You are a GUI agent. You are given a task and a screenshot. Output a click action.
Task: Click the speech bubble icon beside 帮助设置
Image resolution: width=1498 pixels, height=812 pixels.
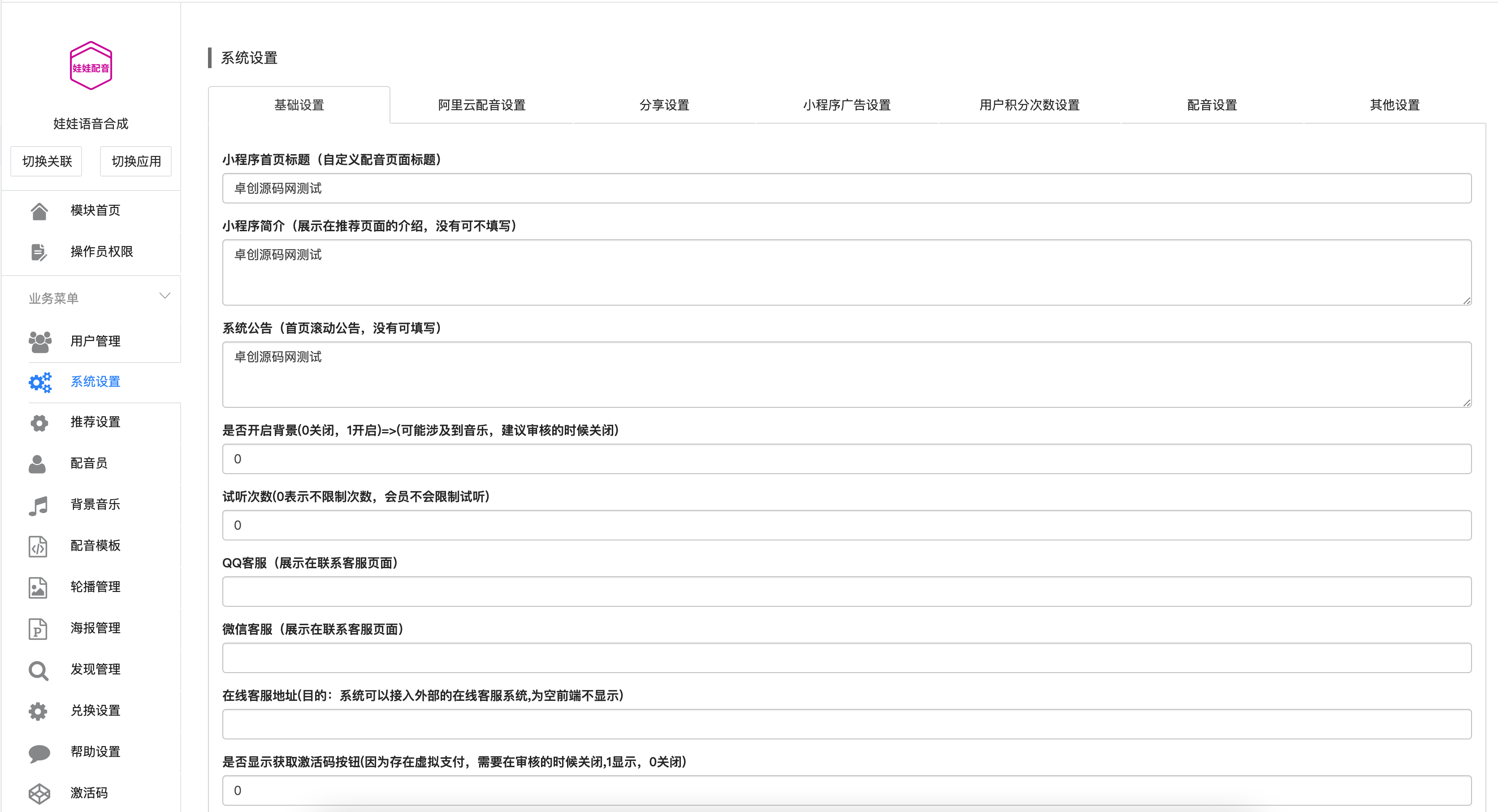(39, 753)
